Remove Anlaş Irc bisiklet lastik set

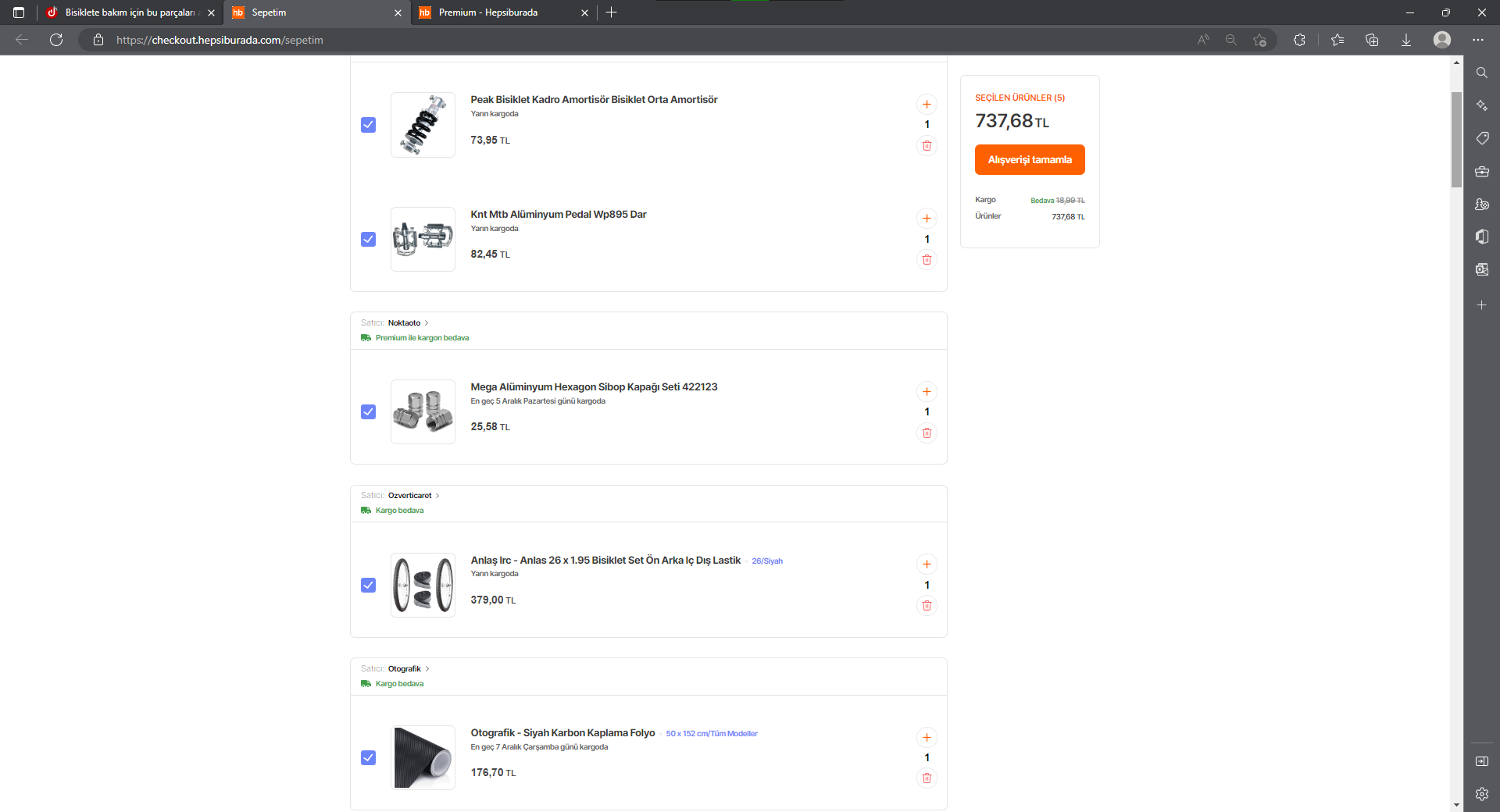(x=927, y=606)
